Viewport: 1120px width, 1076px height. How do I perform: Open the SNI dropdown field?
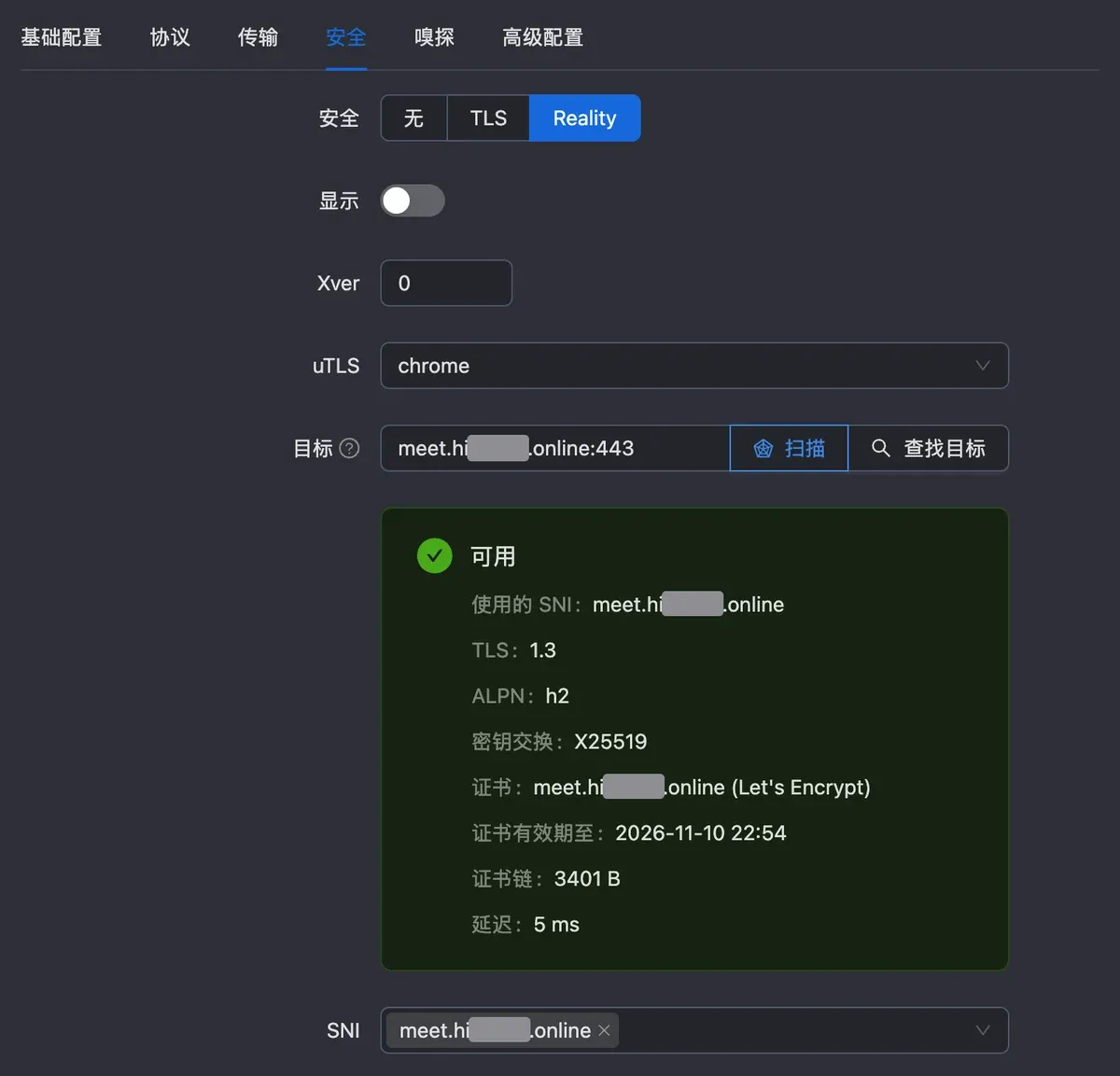pyautogui.click(x=694, y=1030)
